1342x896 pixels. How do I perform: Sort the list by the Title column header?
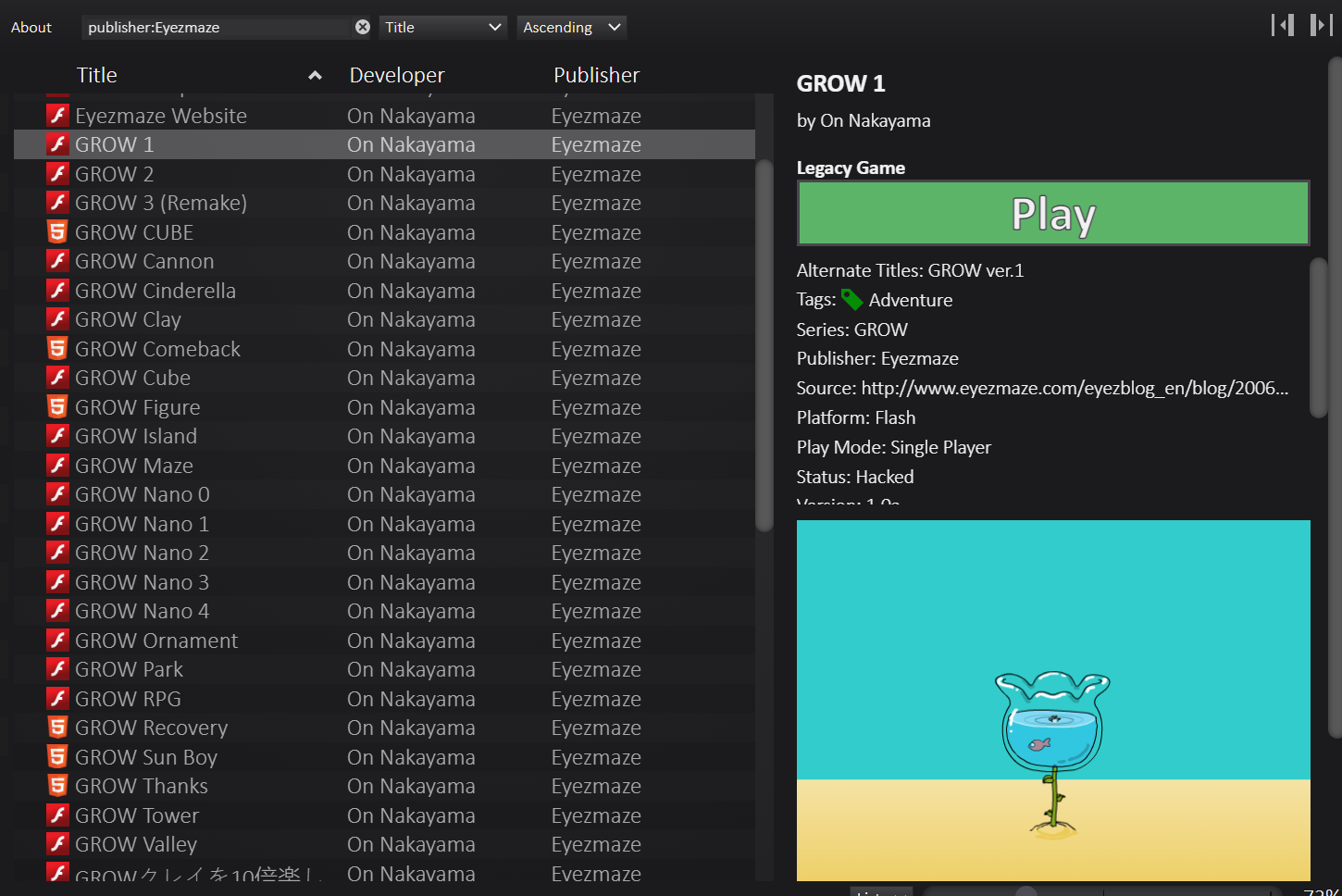(97, 75)
